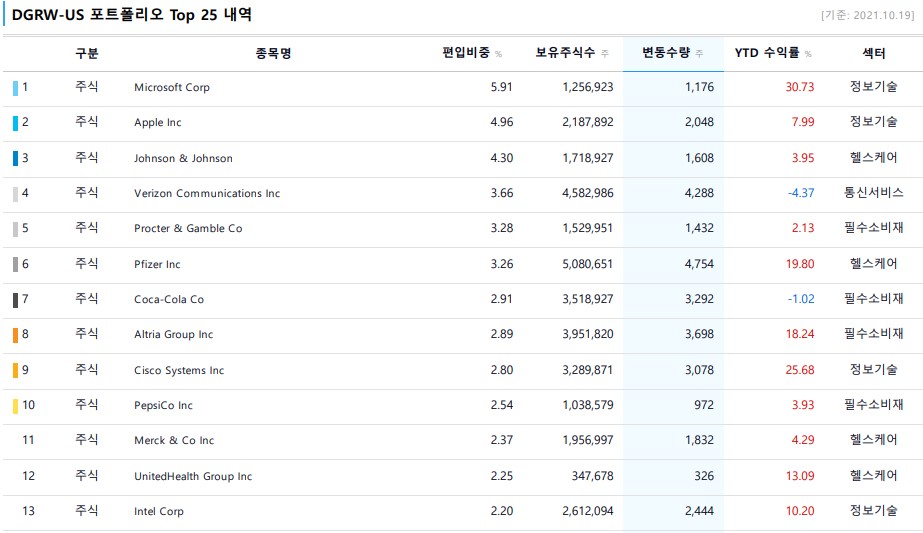Select Microsoft's change quantity 1,176
Image resolution: width=923 pixels, height=533 pixels.
[699, 87]
